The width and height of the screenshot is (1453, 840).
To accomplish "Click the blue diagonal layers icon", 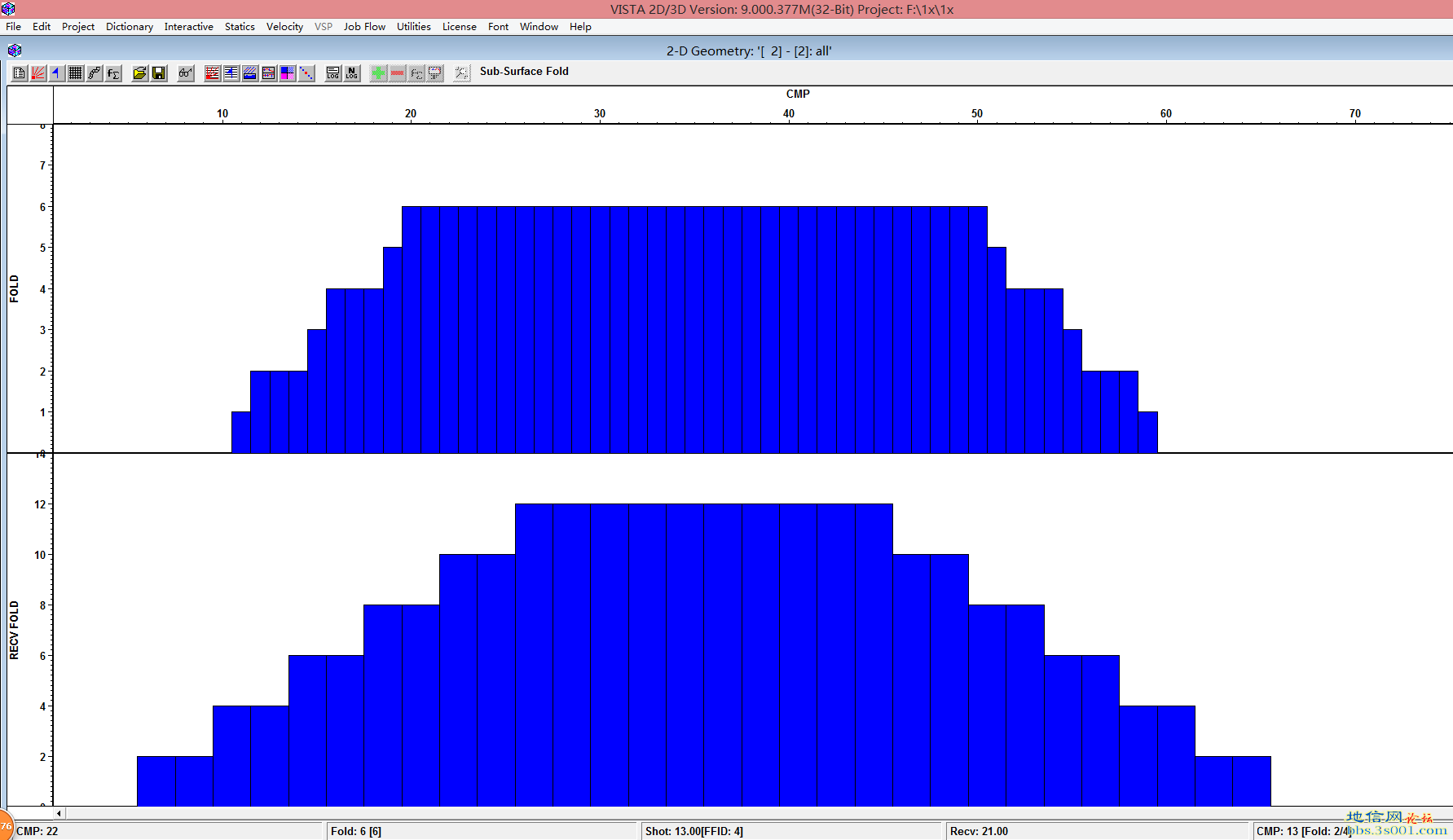I will point(250,73).
